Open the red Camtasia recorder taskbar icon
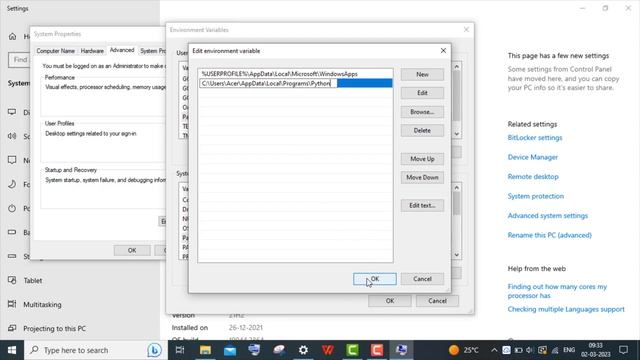This screenshot has height=360, width=640. tap(377, 350)
